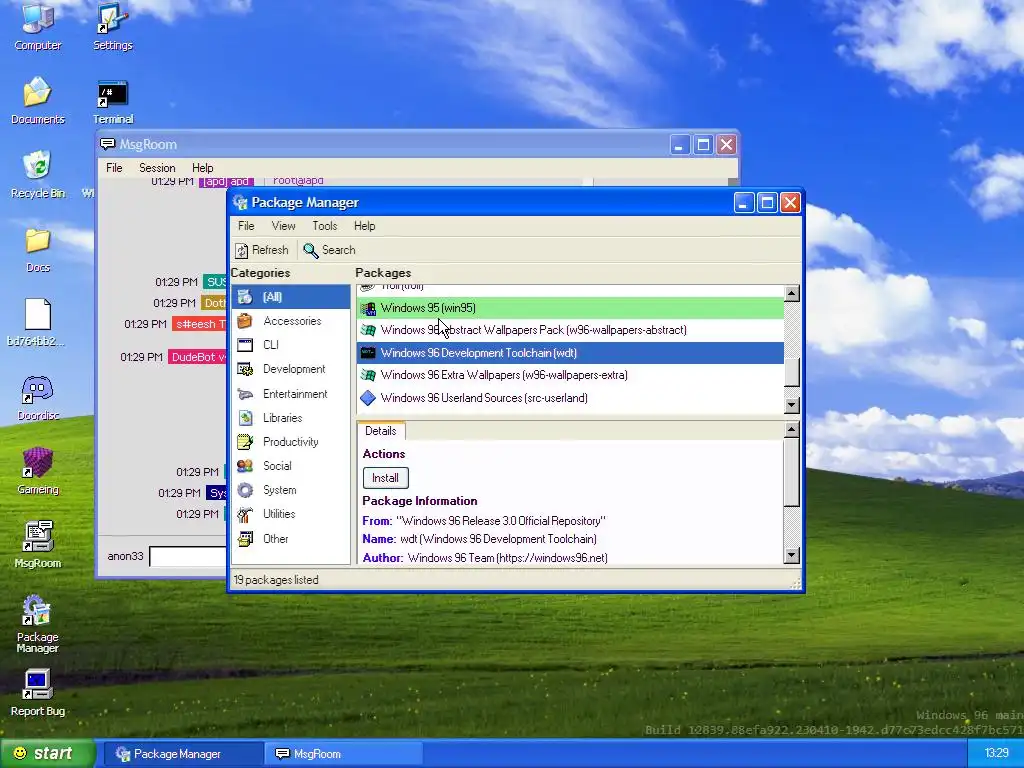Image resolution: width=1024 pixels, height=768 pixels.
Task: Select the Social category
Action: (291, 466)
